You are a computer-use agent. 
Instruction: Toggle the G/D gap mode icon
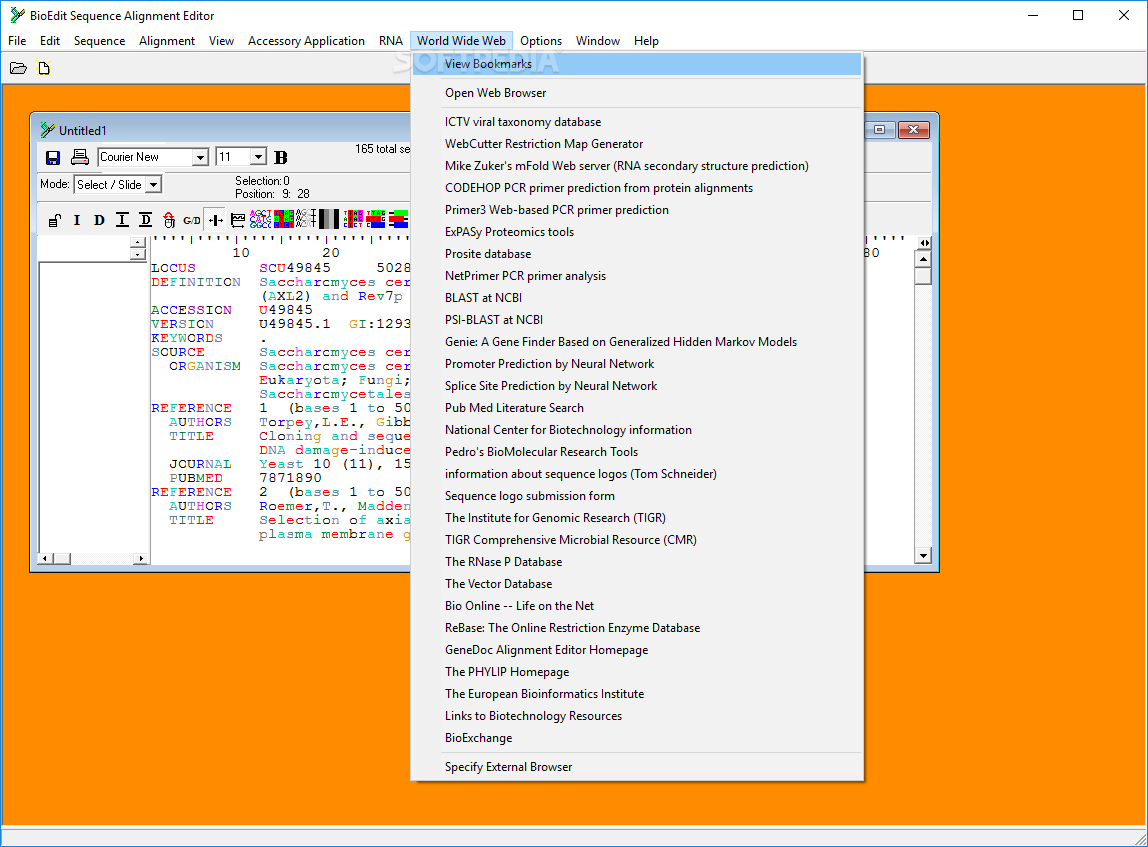coord(192,220)
